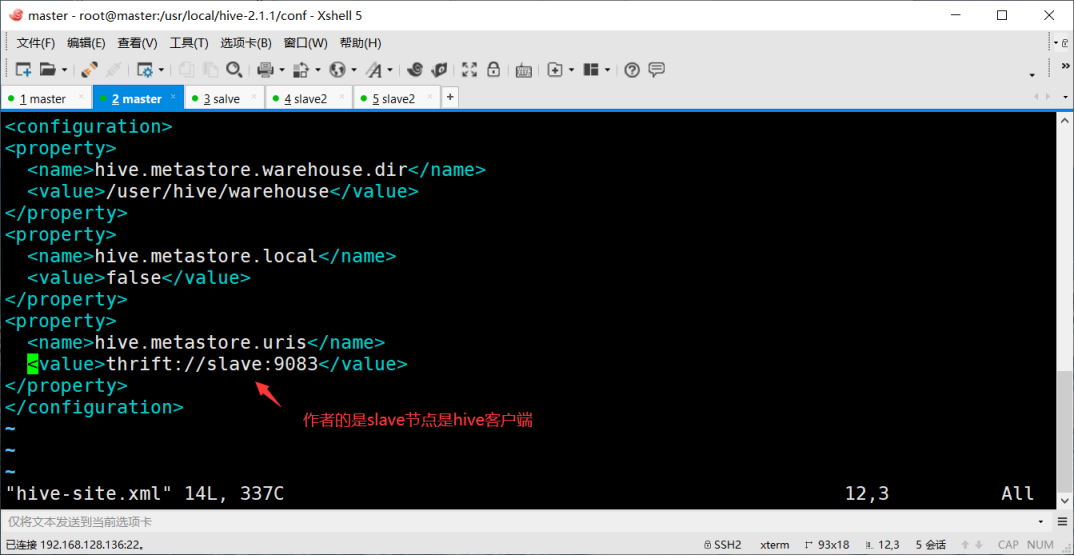The height and width of the screenshot is (556, 1075).
Task: Click the keyboard mapping icon
Action: pos(524,70)
